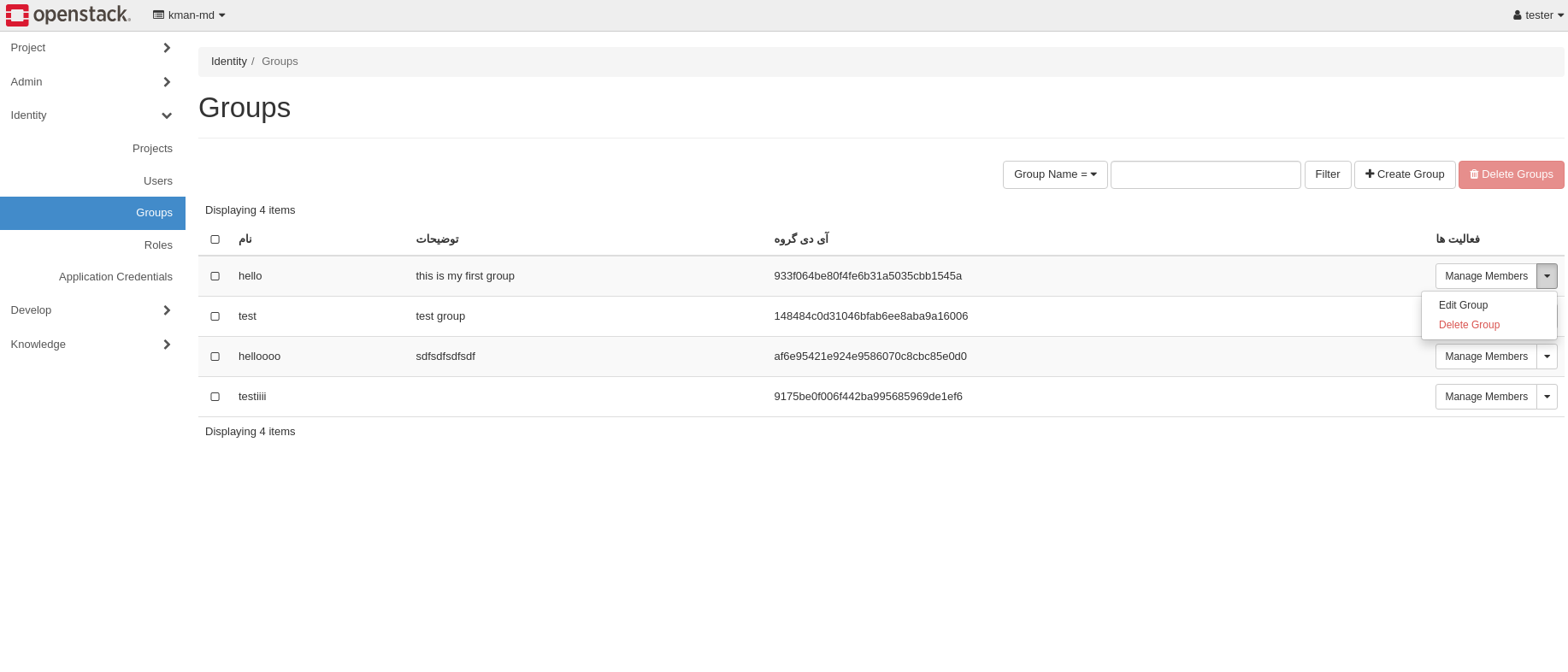
Task: Select Delete Group in the dropdown menu
Action: (1469, 325)
